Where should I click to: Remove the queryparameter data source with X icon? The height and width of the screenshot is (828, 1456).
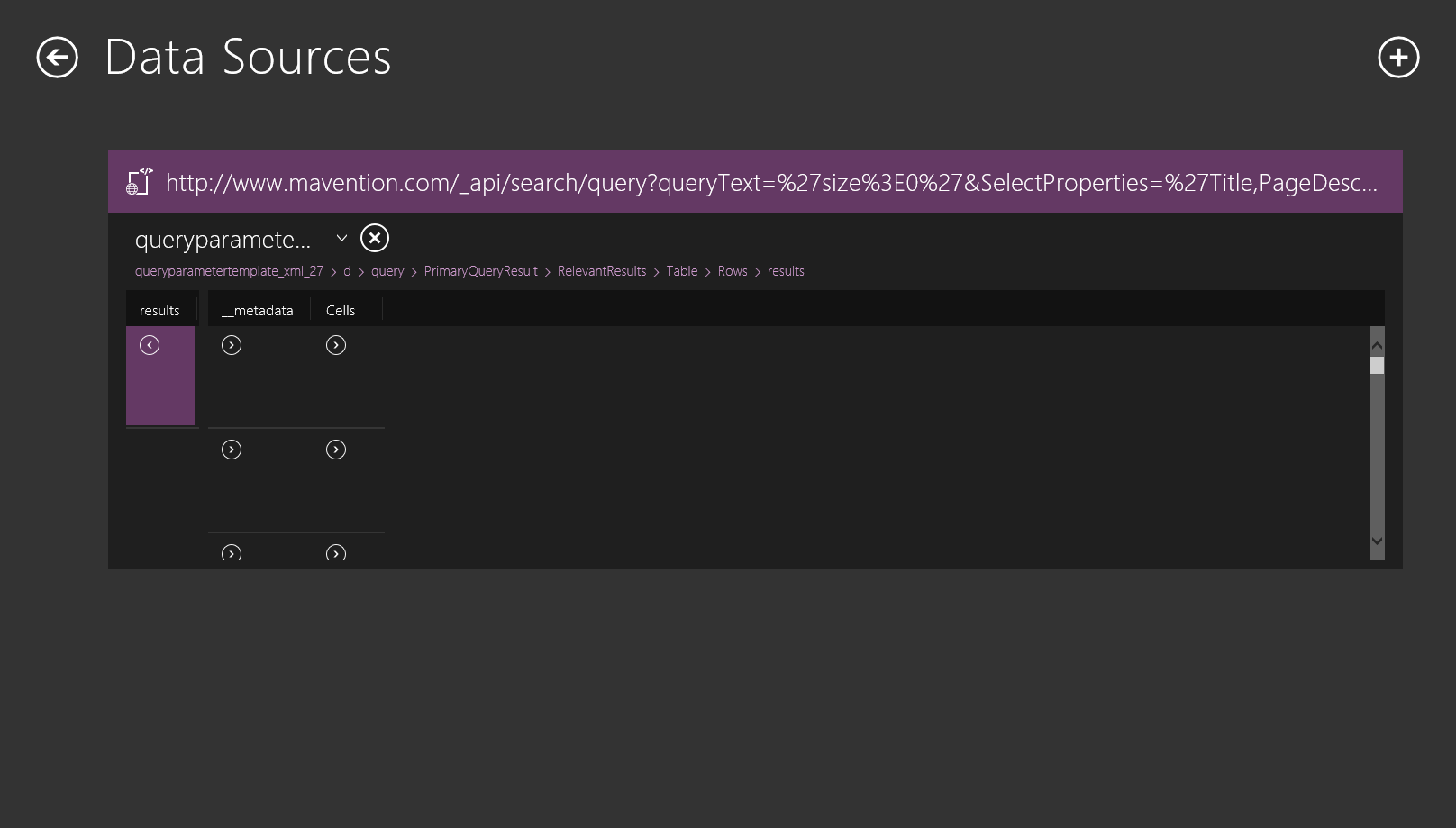point(375,238)
